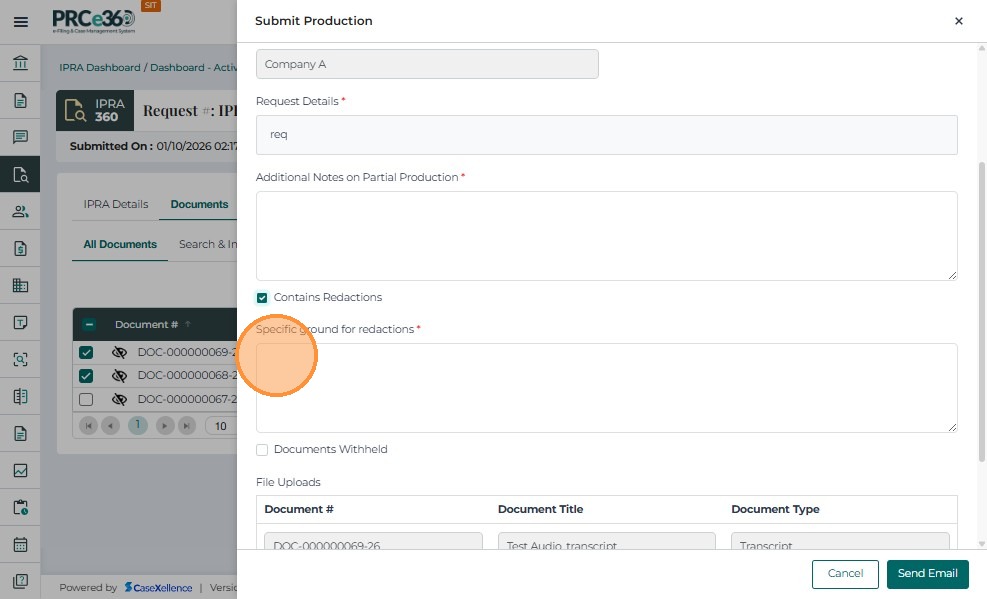Image resolution: width=987 pixels, height=599 pixels.
Task: Open the calendar sidebar icon
Action: coord(20,545)
